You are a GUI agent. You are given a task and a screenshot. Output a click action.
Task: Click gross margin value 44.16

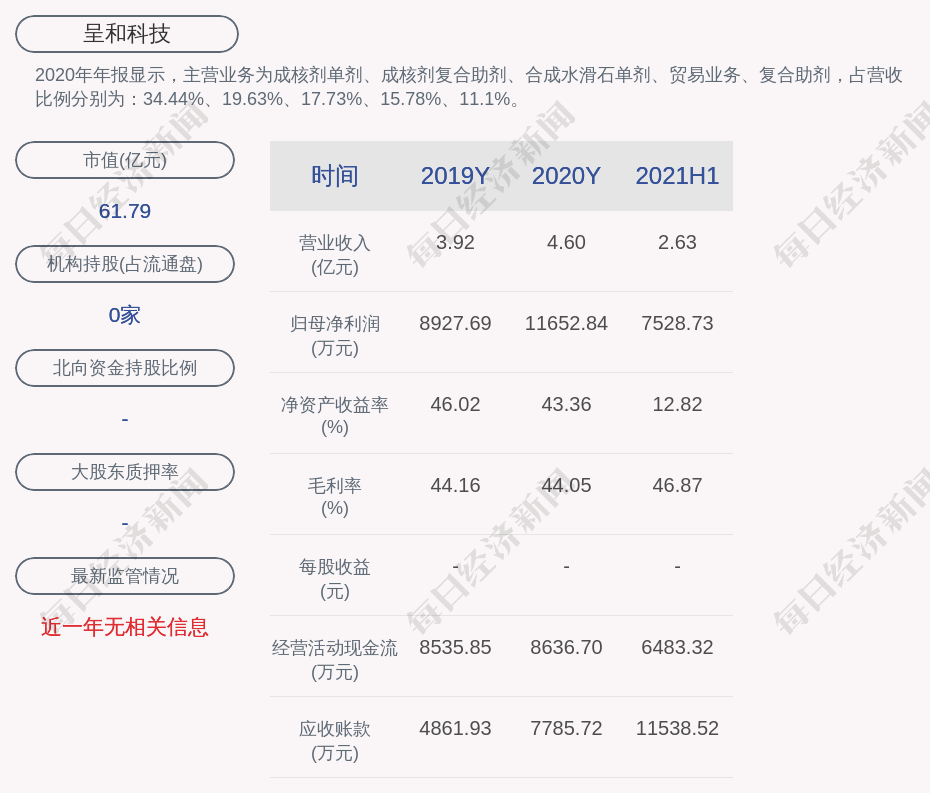pos(455,485)
